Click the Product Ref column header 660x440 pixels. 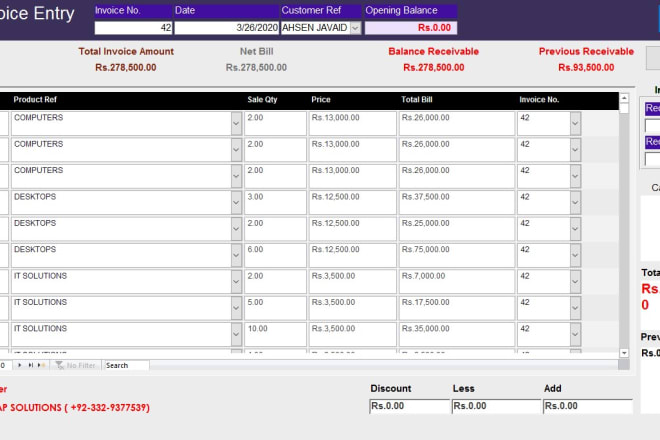(x=34, y=100)
